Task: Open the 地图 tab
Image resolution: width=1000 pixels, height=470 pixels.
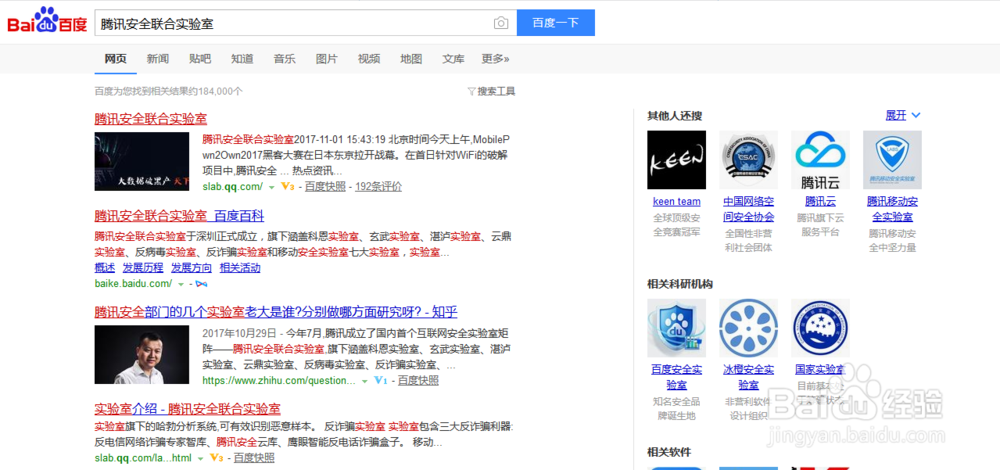Action: (x=411, y=59)
